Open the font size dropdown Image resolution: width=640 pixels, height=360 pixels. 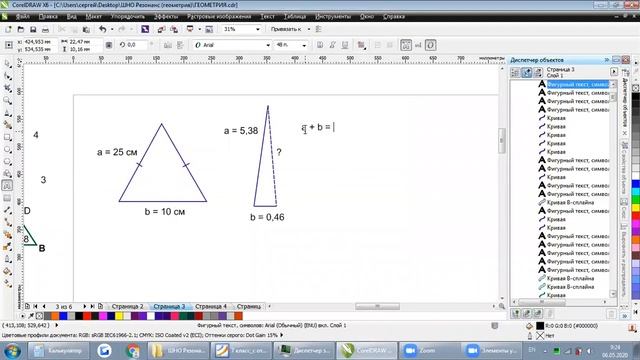(304, 45)
